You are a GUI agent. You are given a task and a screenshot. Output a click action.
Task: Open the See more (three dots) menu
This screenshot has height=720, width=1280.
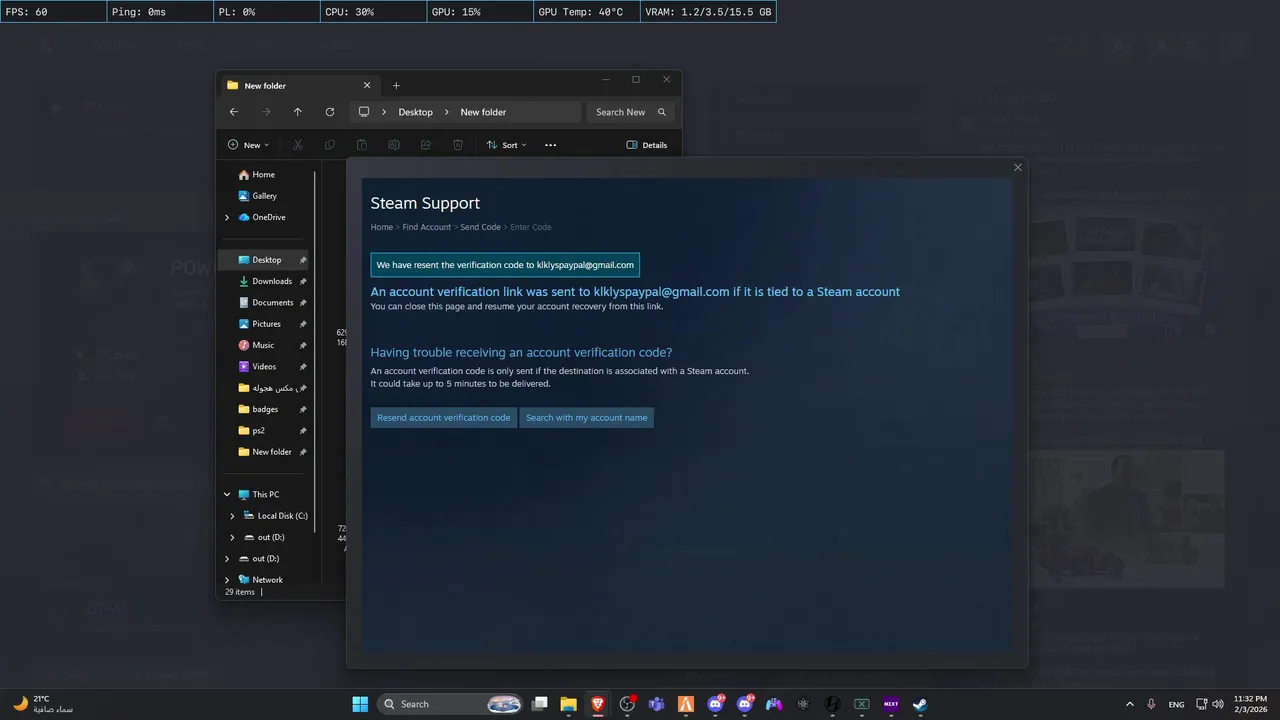tap(550, 145)
